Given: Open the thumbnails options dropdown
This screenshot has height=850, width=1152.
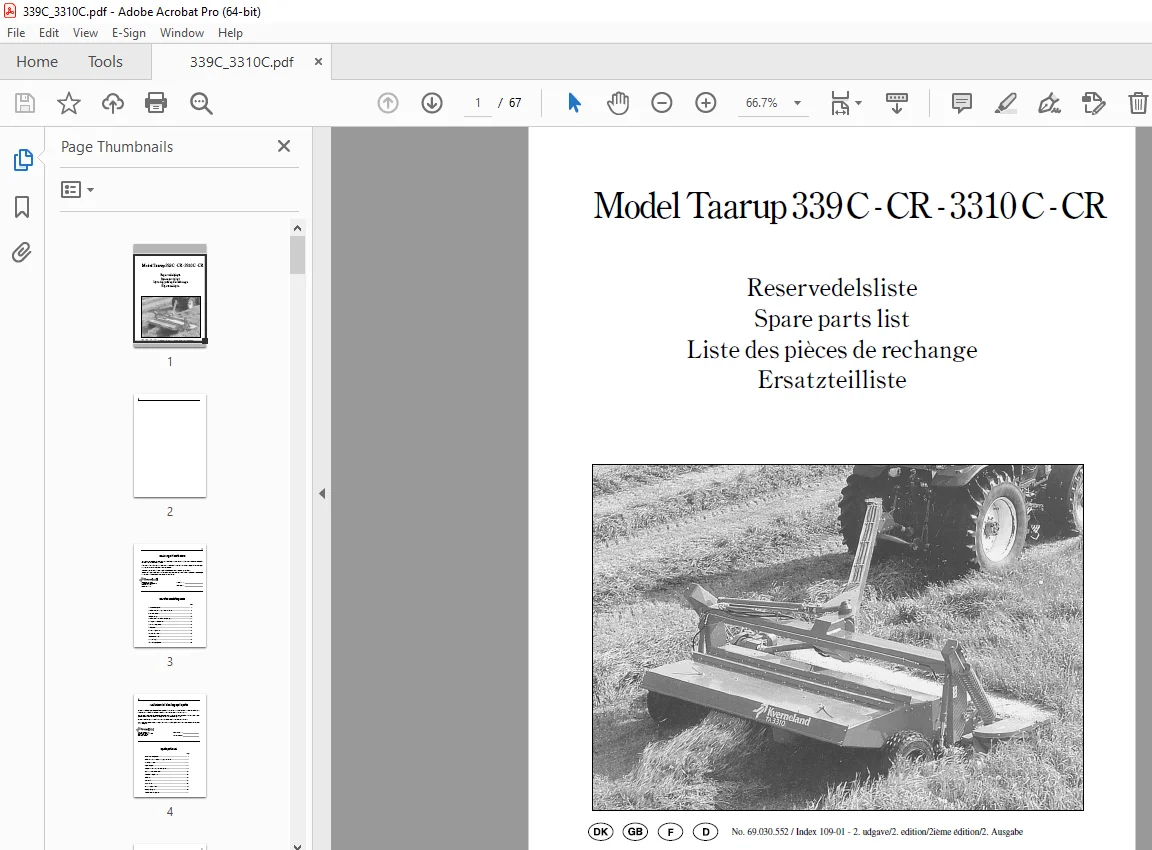Looking at the screenshot, I should tap(77, 190).
